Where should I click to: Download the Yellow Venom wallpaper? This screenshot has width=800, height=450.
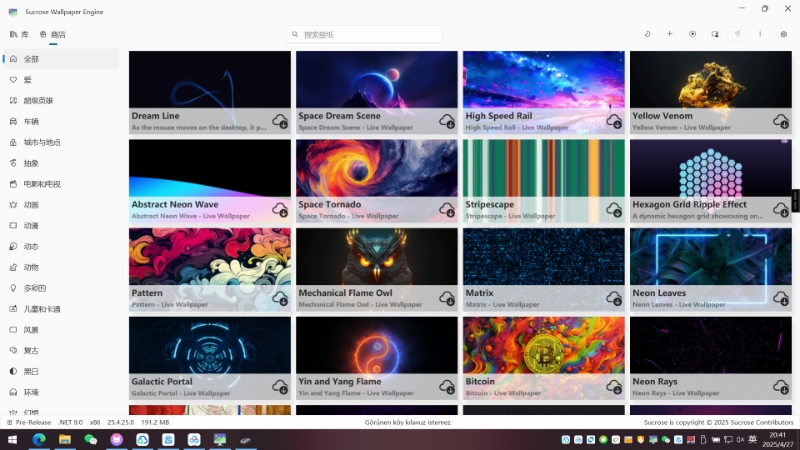(781, 121)
